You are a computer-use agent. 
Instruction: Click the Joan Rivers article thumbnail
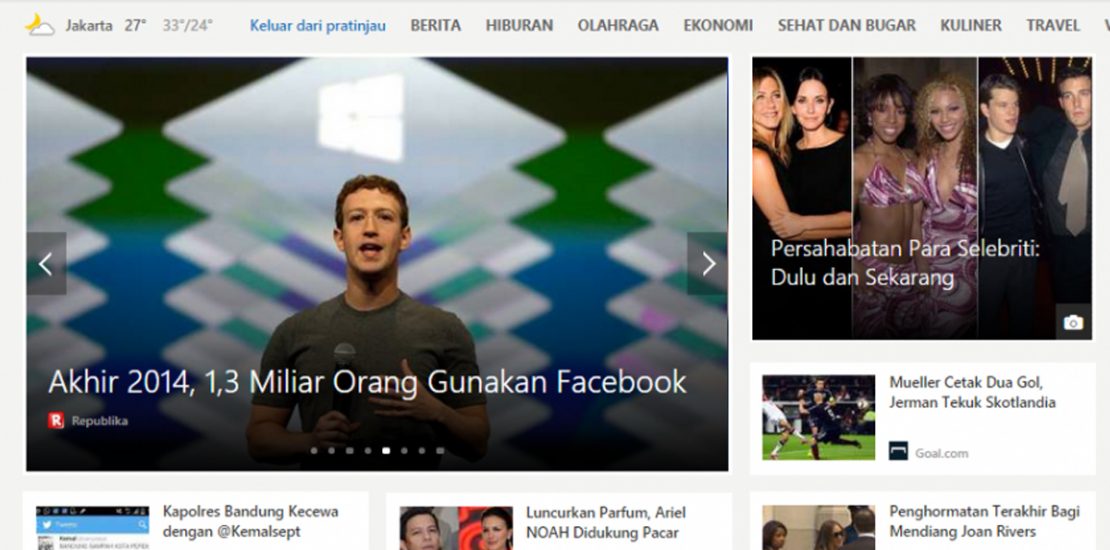(x=818, y=527)
